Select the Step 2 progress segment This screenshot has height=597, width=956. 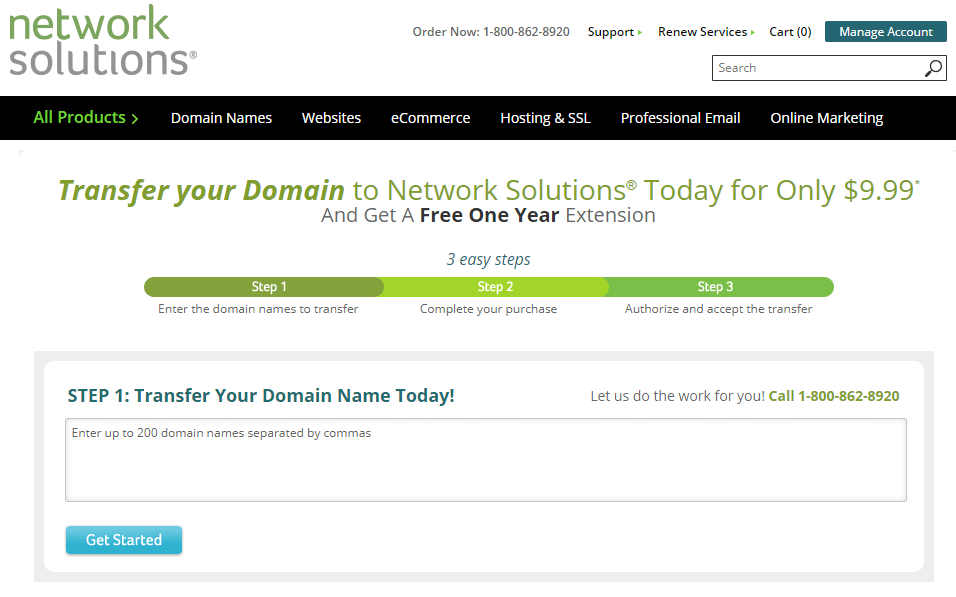495,287
